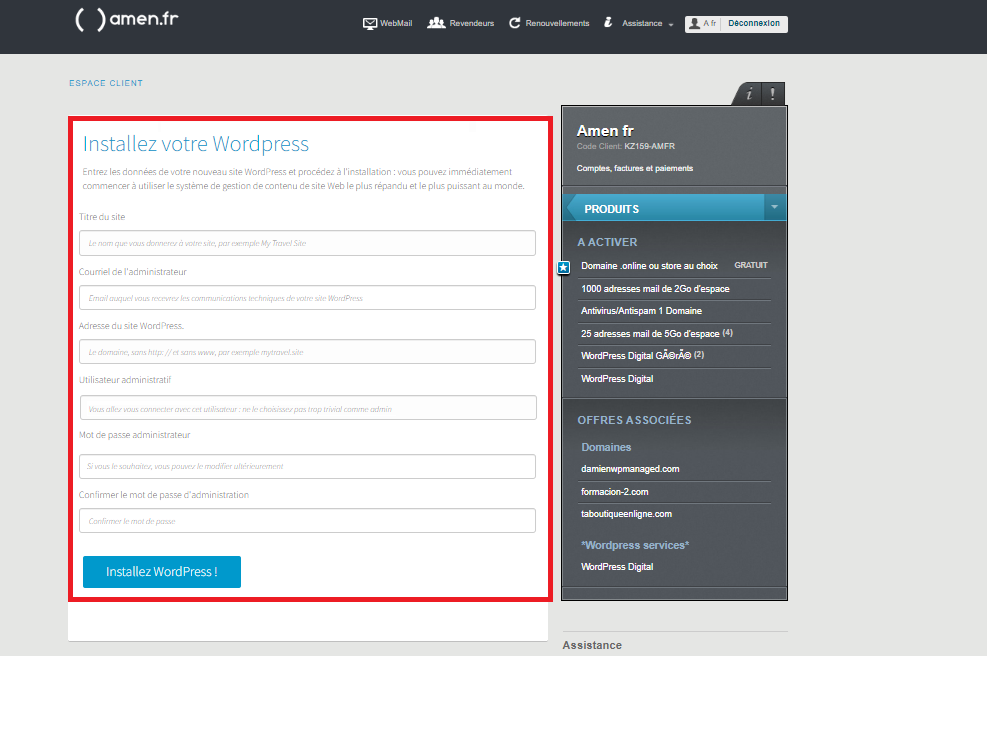The height and width of the screenshot is (756, 987).
Task: Open domain damienwpmanaged.com
Action: coord(630,469)
